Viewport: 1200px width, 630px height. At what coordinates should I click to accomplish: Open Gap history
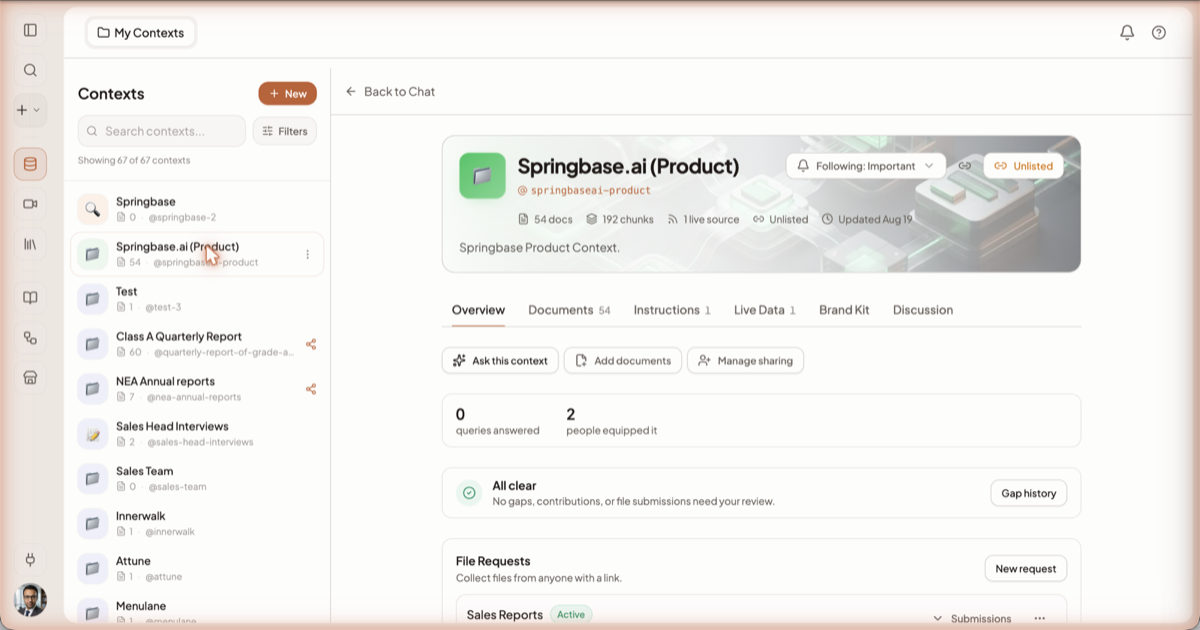[1028, 493]
